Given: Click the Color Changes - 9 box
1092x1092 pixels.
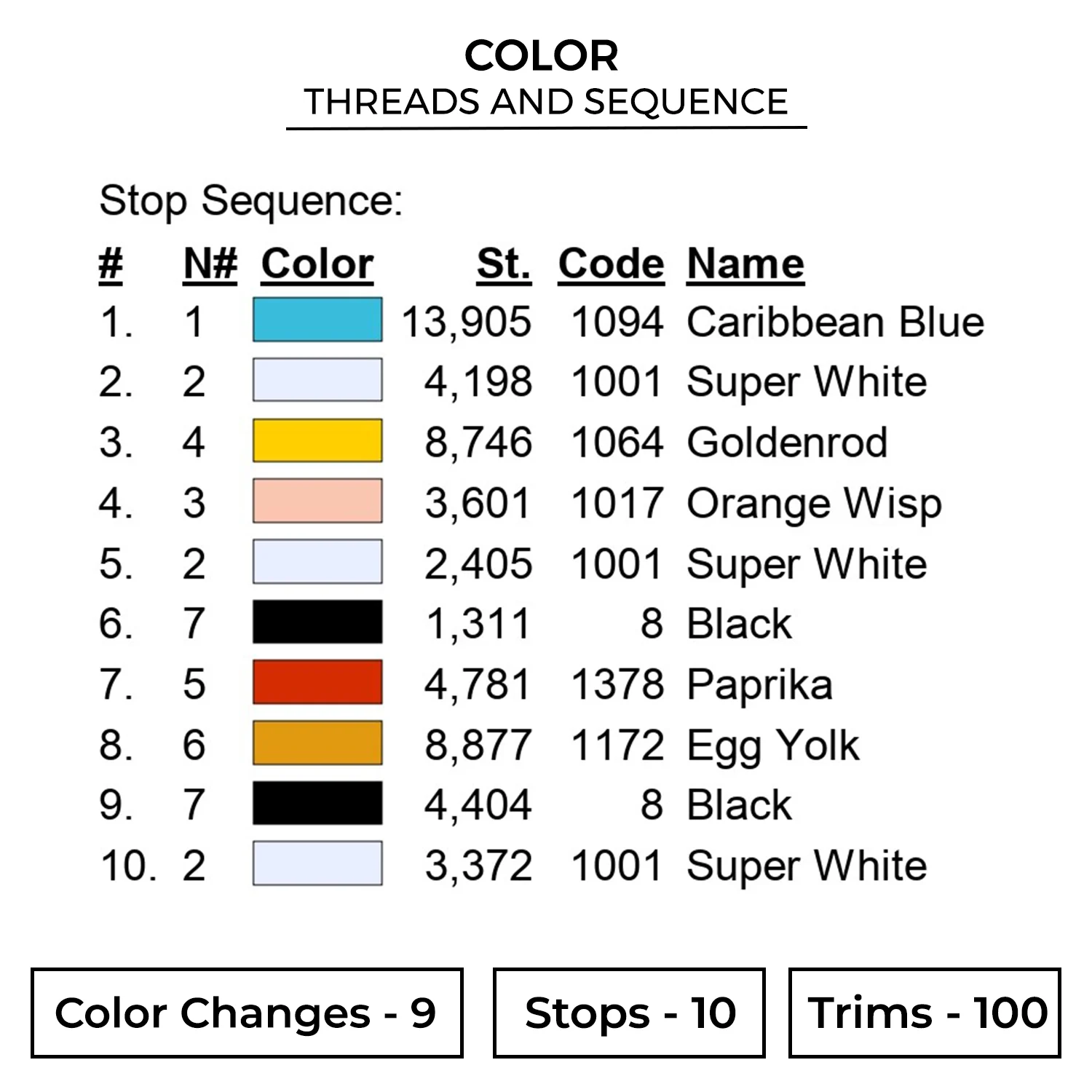Looking at the screenshot, I should click(x=247, y=1013).
